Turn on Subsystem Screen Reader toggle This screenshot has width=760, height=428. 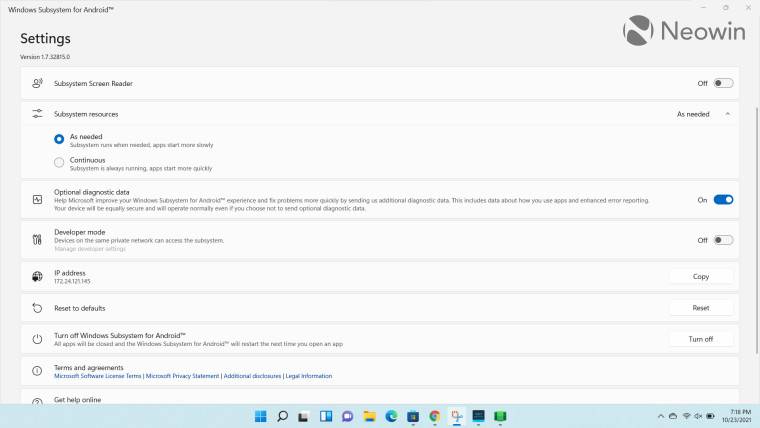click(723, 83)
